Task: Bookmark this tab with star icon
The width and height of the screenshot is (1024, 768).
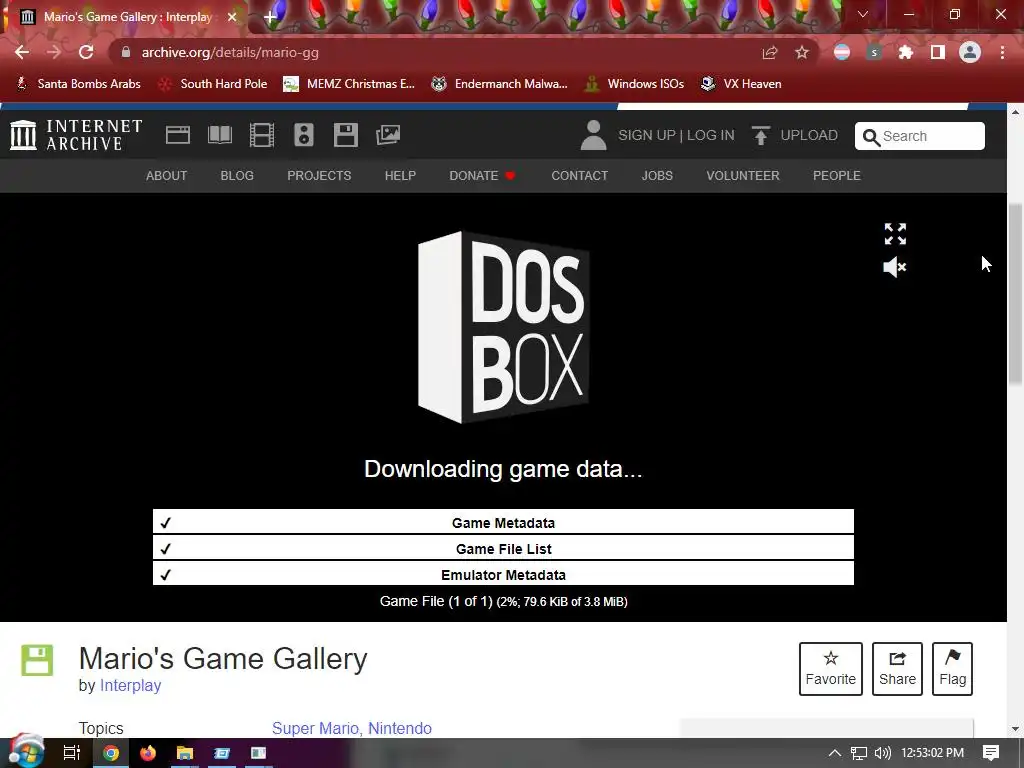Action: [802, 52]
